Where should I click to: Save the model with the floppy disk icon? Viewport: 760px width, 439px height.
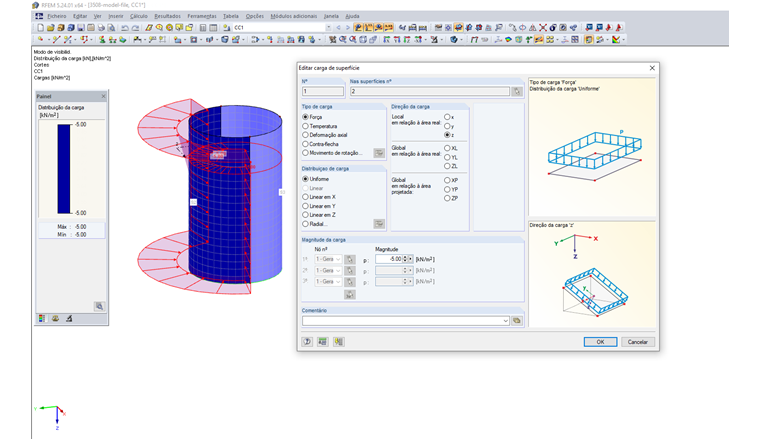pos(80,28)
